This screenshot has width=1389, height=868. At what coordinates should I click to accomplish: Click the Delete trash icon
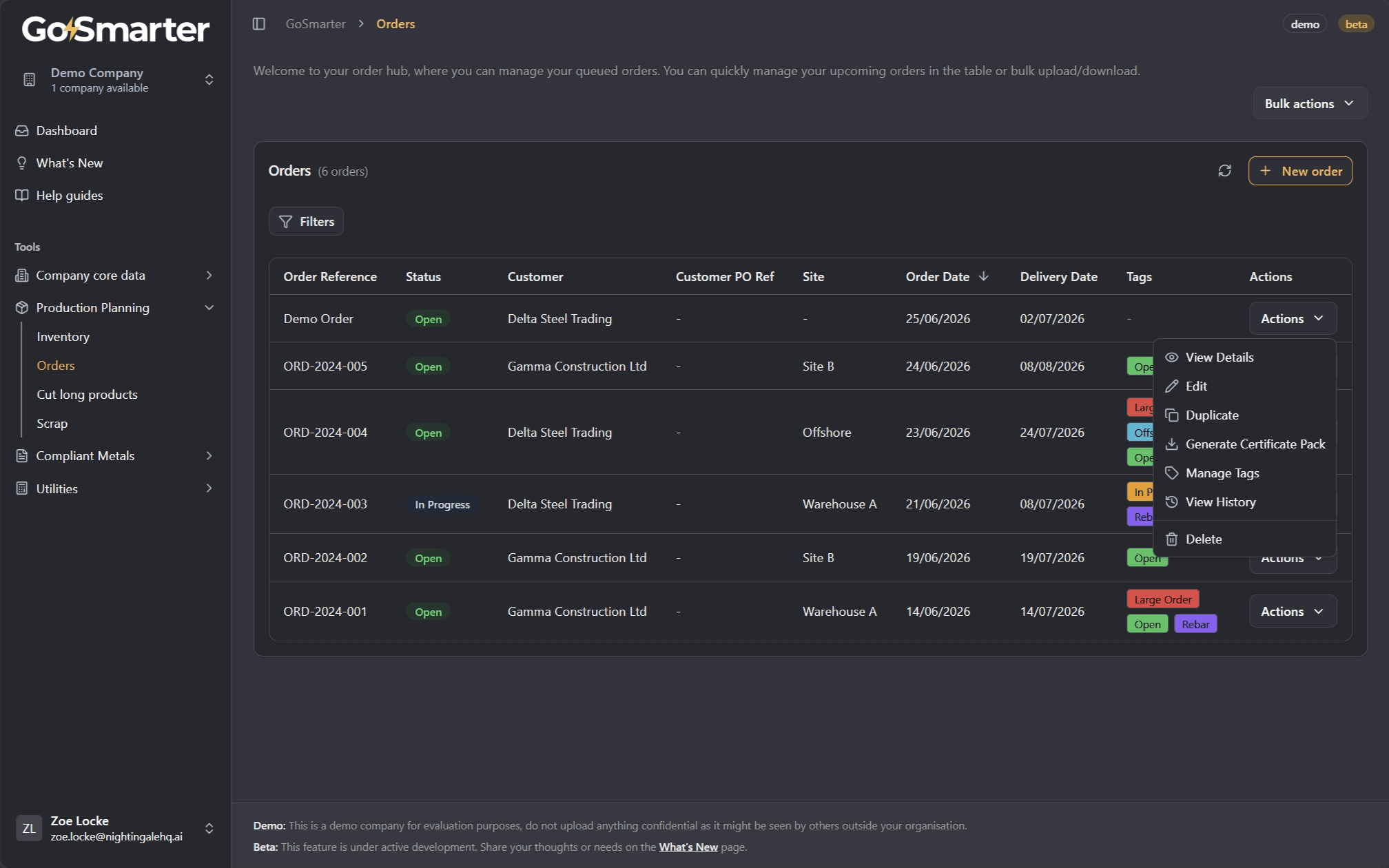pyautogui.click(x=1171, y=539)
